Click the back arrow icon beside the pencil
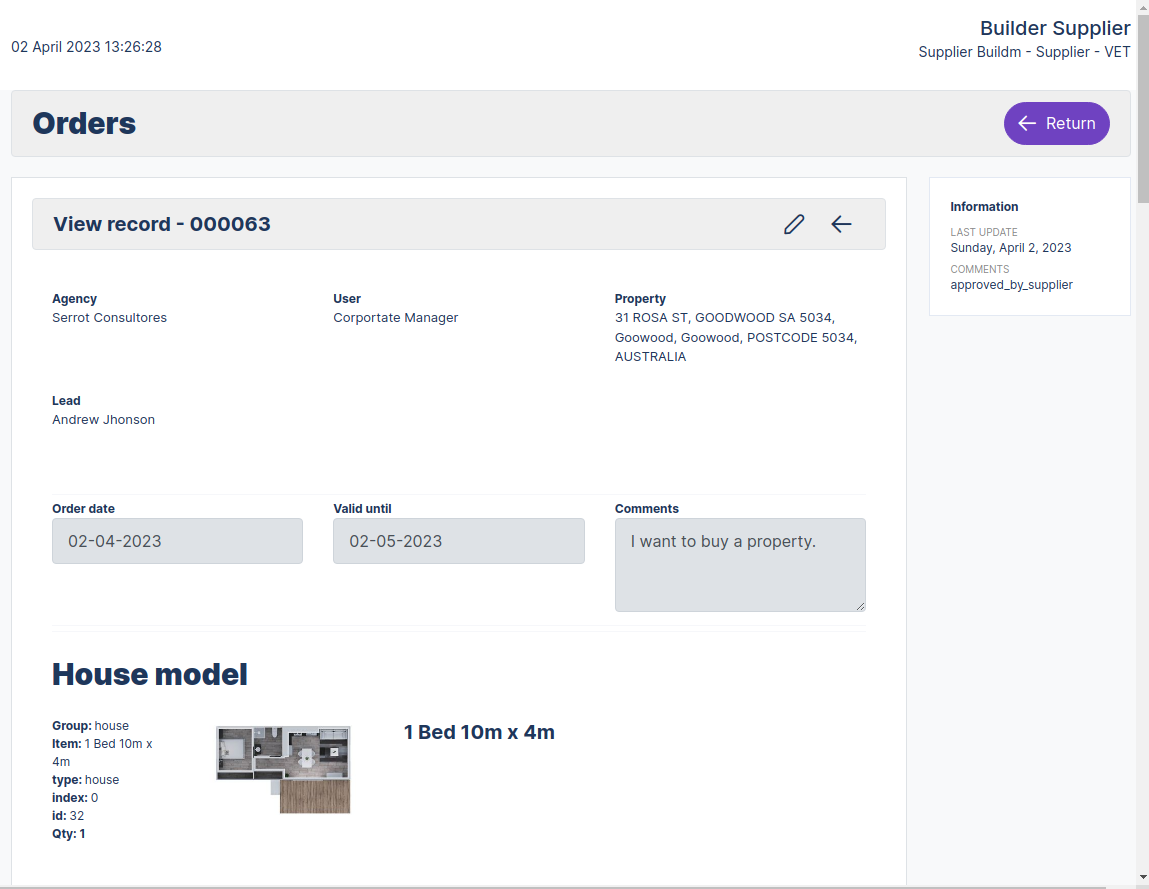This screenshot has width=1149, height=889. pyautogui.click(x=841, y=224)
